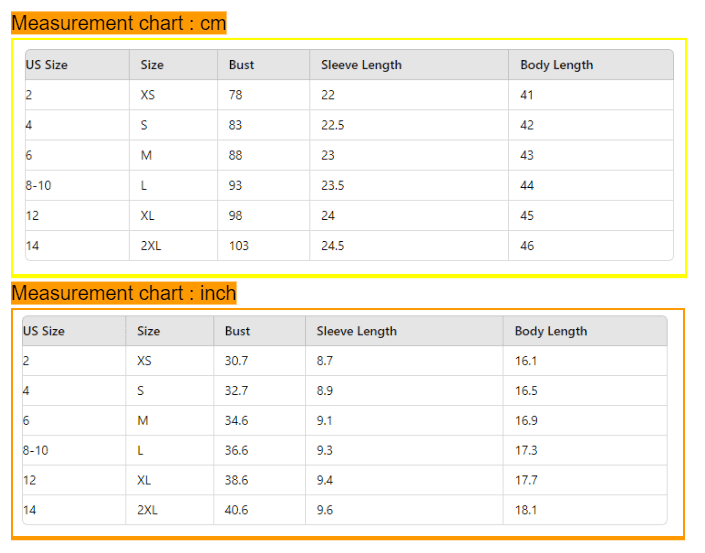
Task: Click the "Measurement chart : inch" heading
Action: coord(124,293)
